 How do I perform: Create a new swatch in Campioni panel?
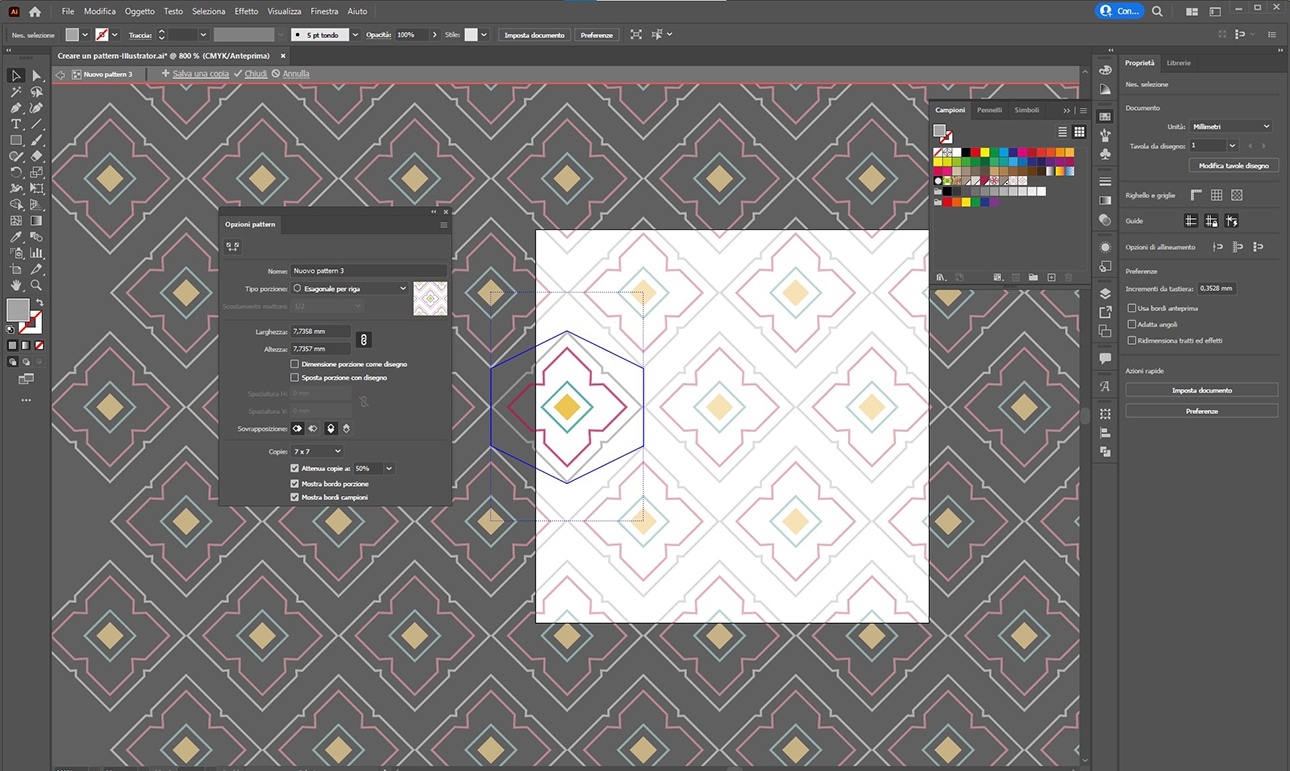click(1052, 278)
